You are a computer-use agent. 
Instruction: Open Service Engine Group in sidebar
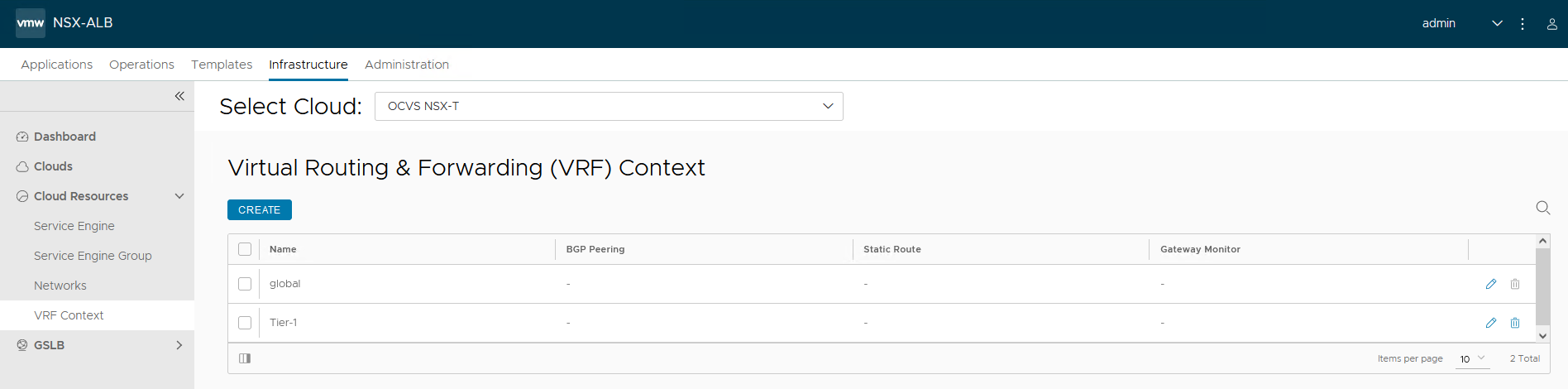click(x=93, y=256)
